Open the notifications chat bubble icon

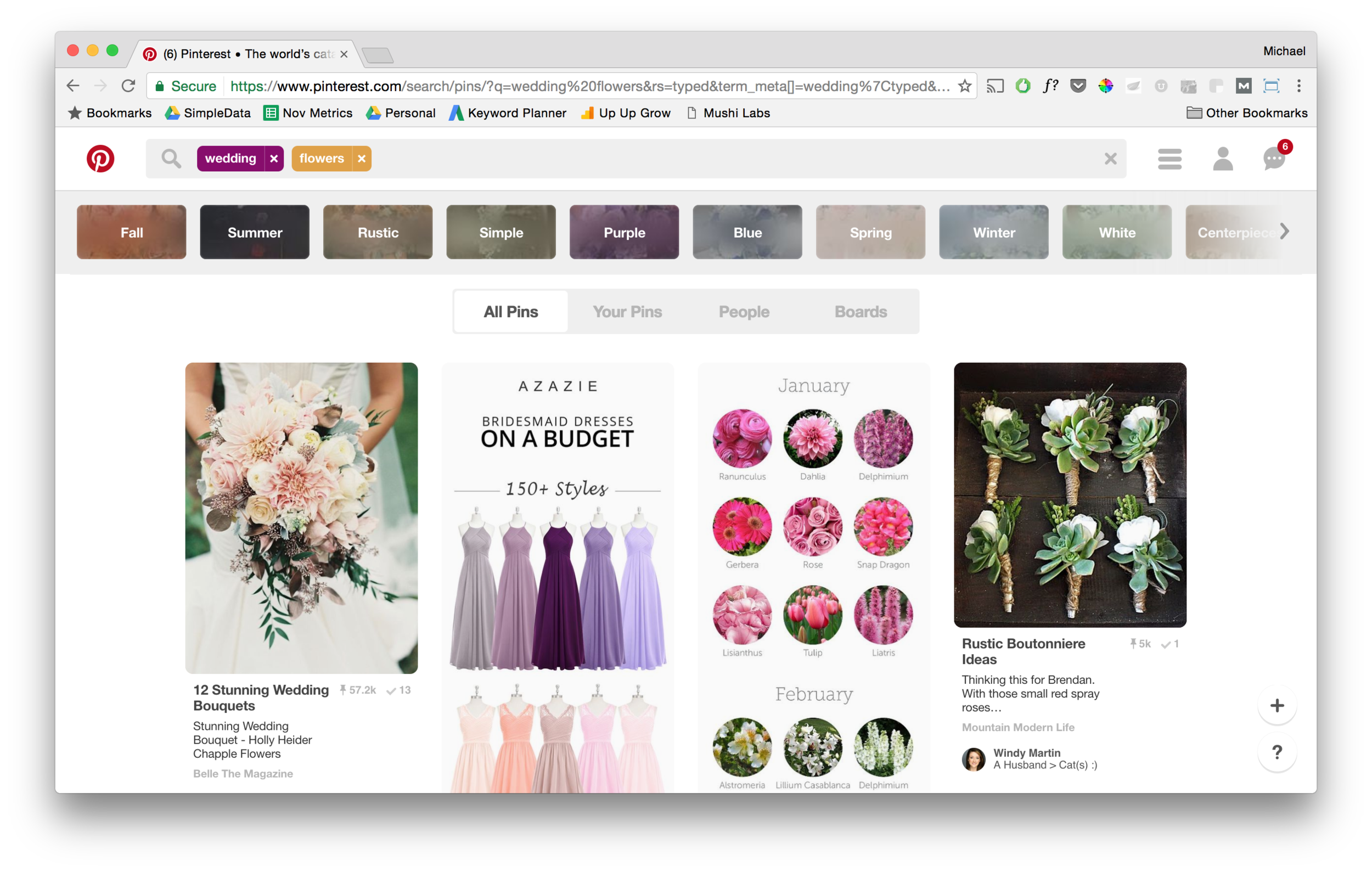[x=1274, y=159]
